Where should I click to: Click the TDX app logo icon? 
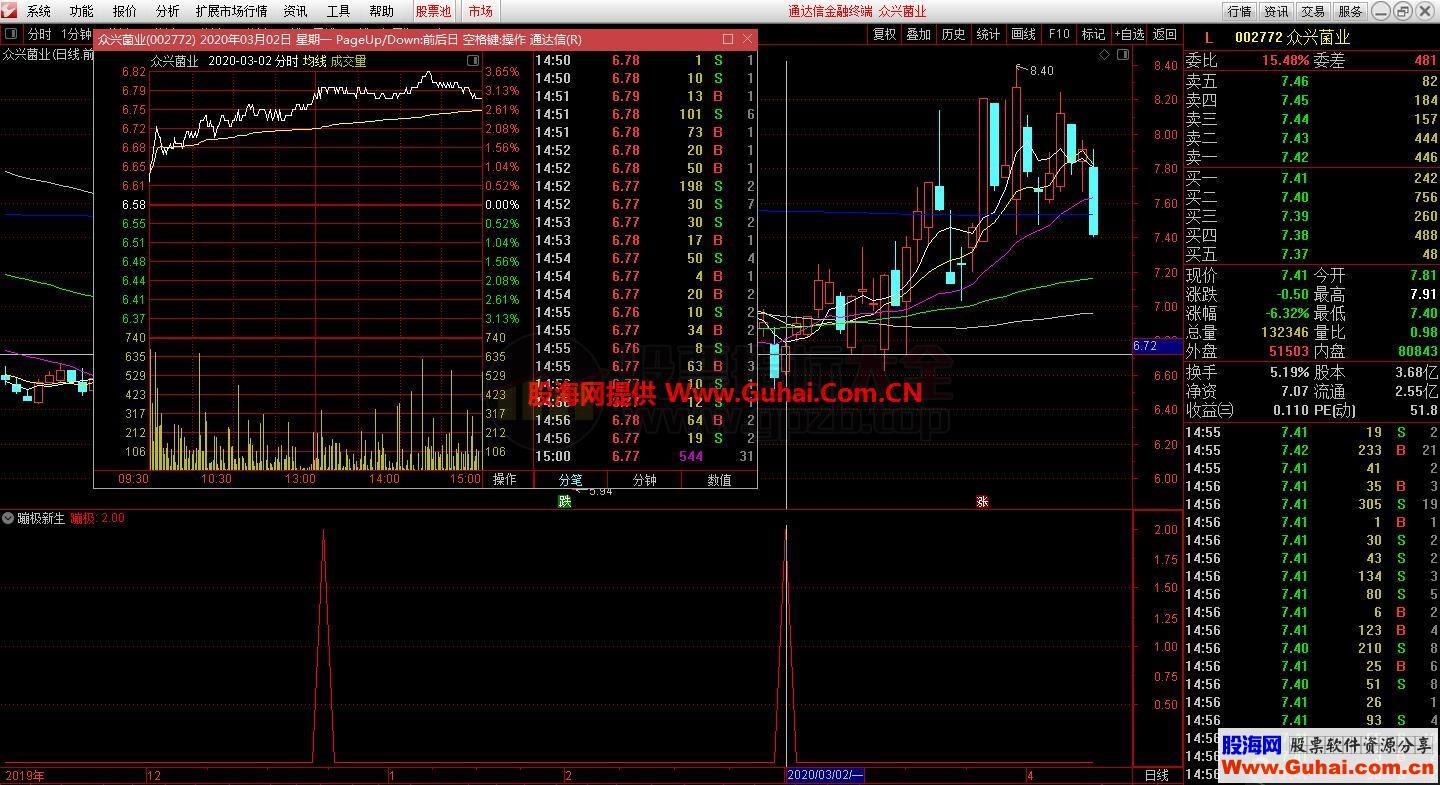click(x=9, y=11)
